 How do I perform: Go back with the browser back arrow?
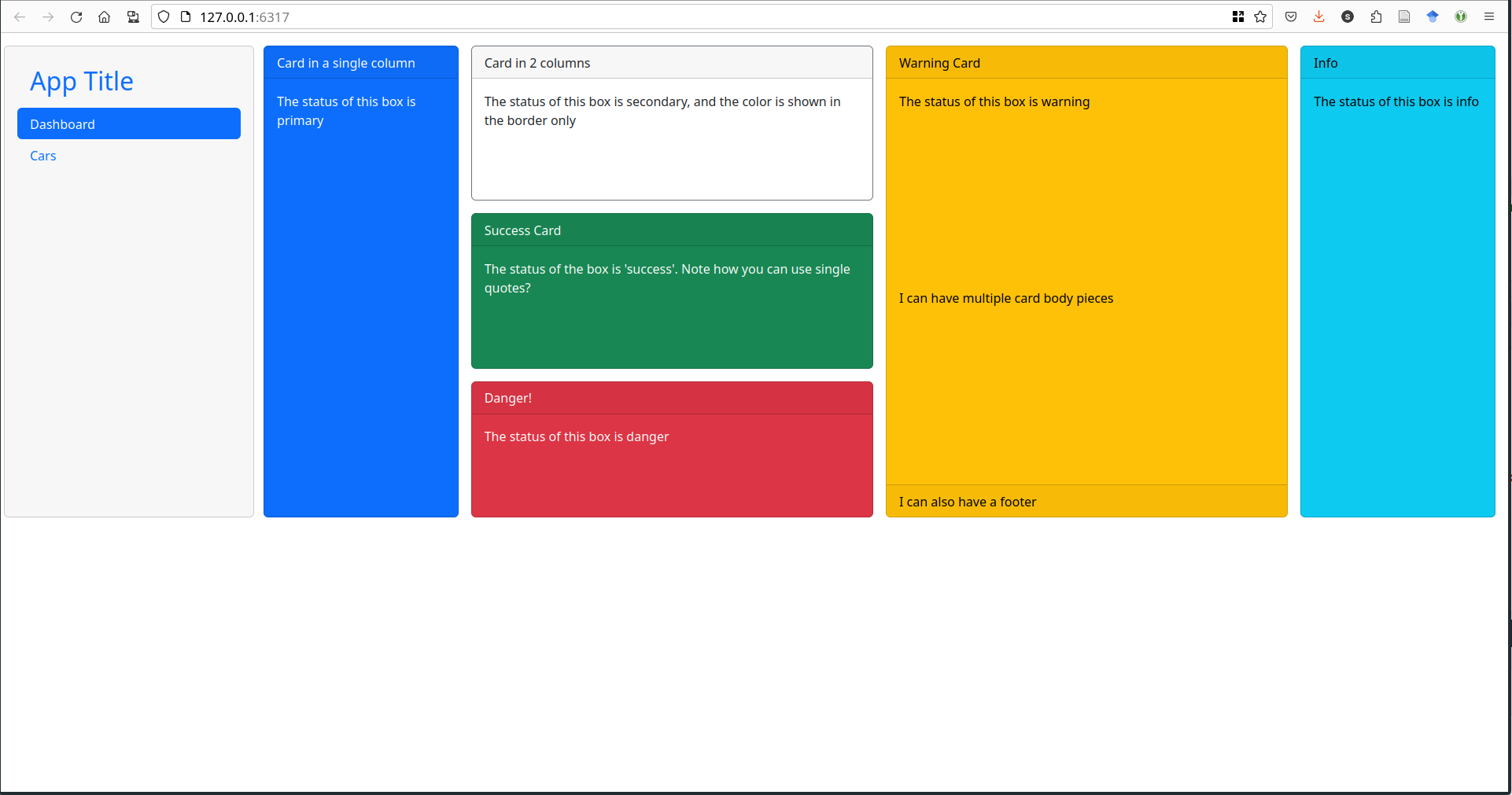point(20,17)
